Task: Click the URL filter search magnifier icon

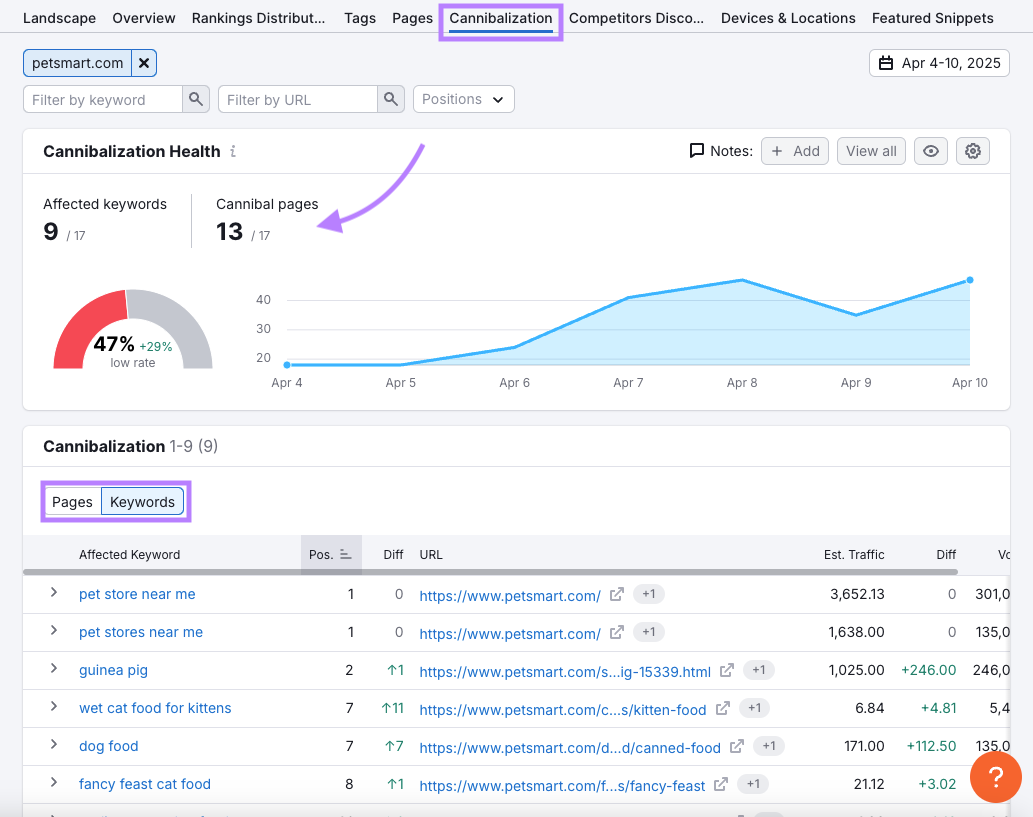Action: [x=391, y=99]
